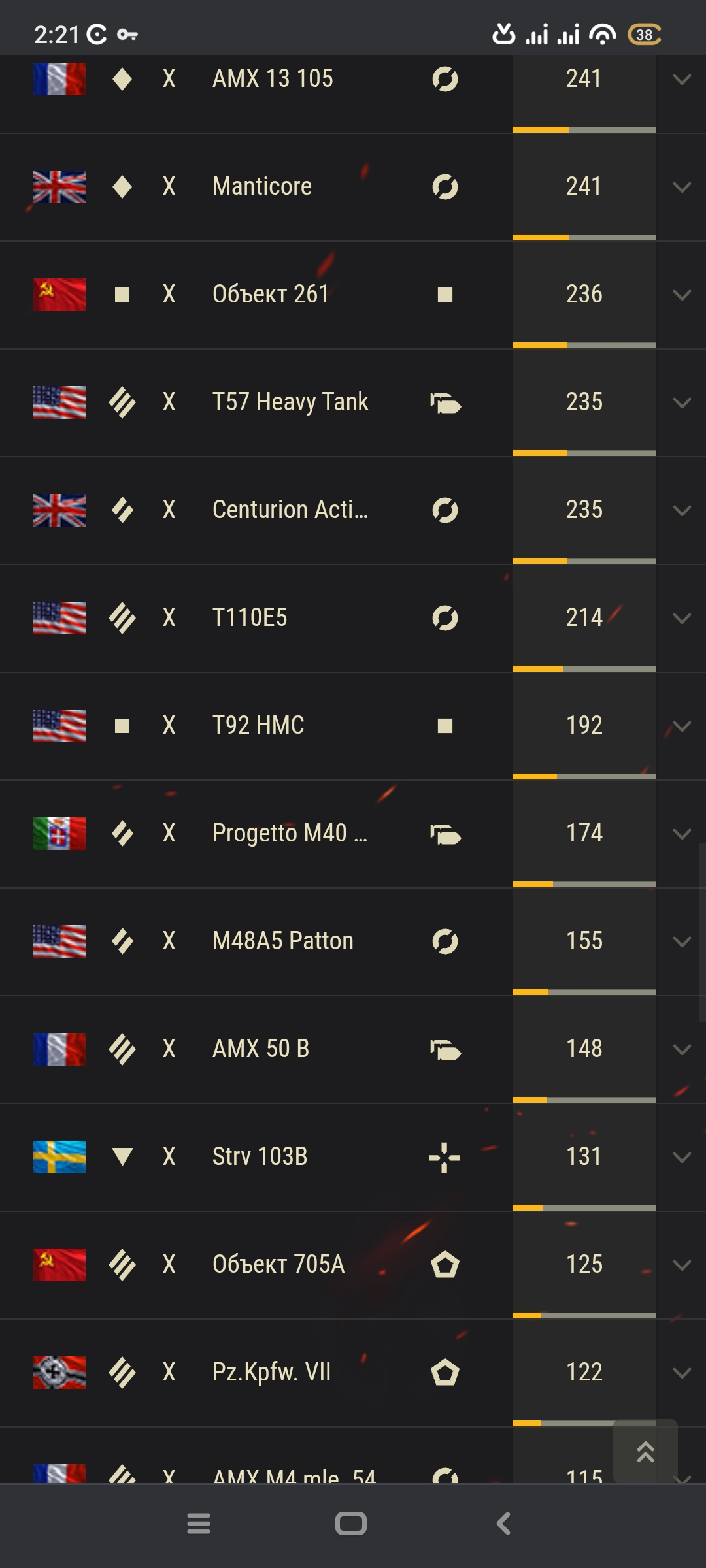This screenshot has height=1568, width=706.
Task: Tap the Swedish flag on Strv 103B row
Action: point(59,1157)
